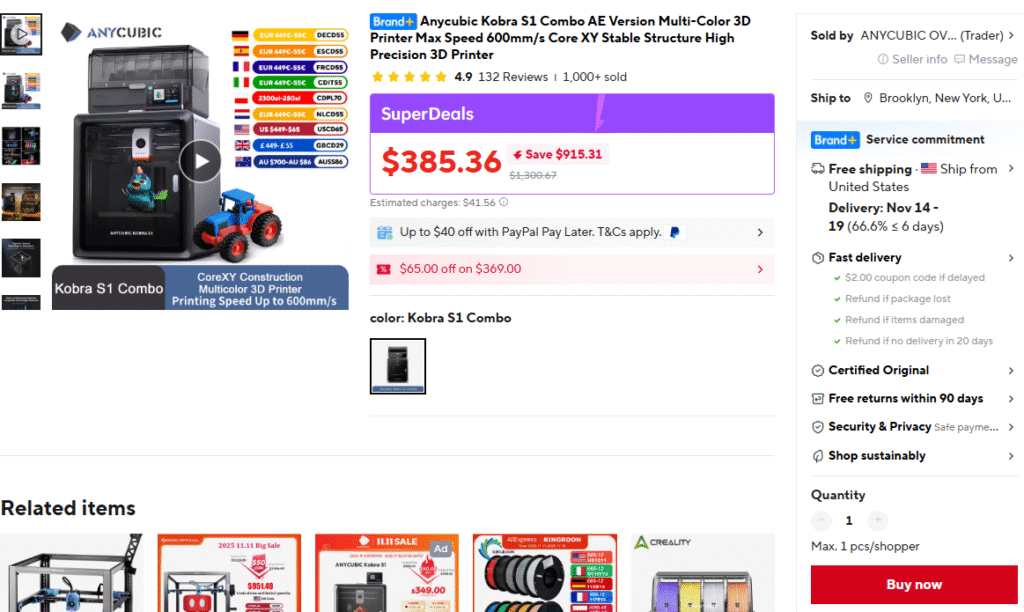This screenshot has height=612, width=1024.
Task: Play the product video on main image
Action: click(x=200, y=161)
